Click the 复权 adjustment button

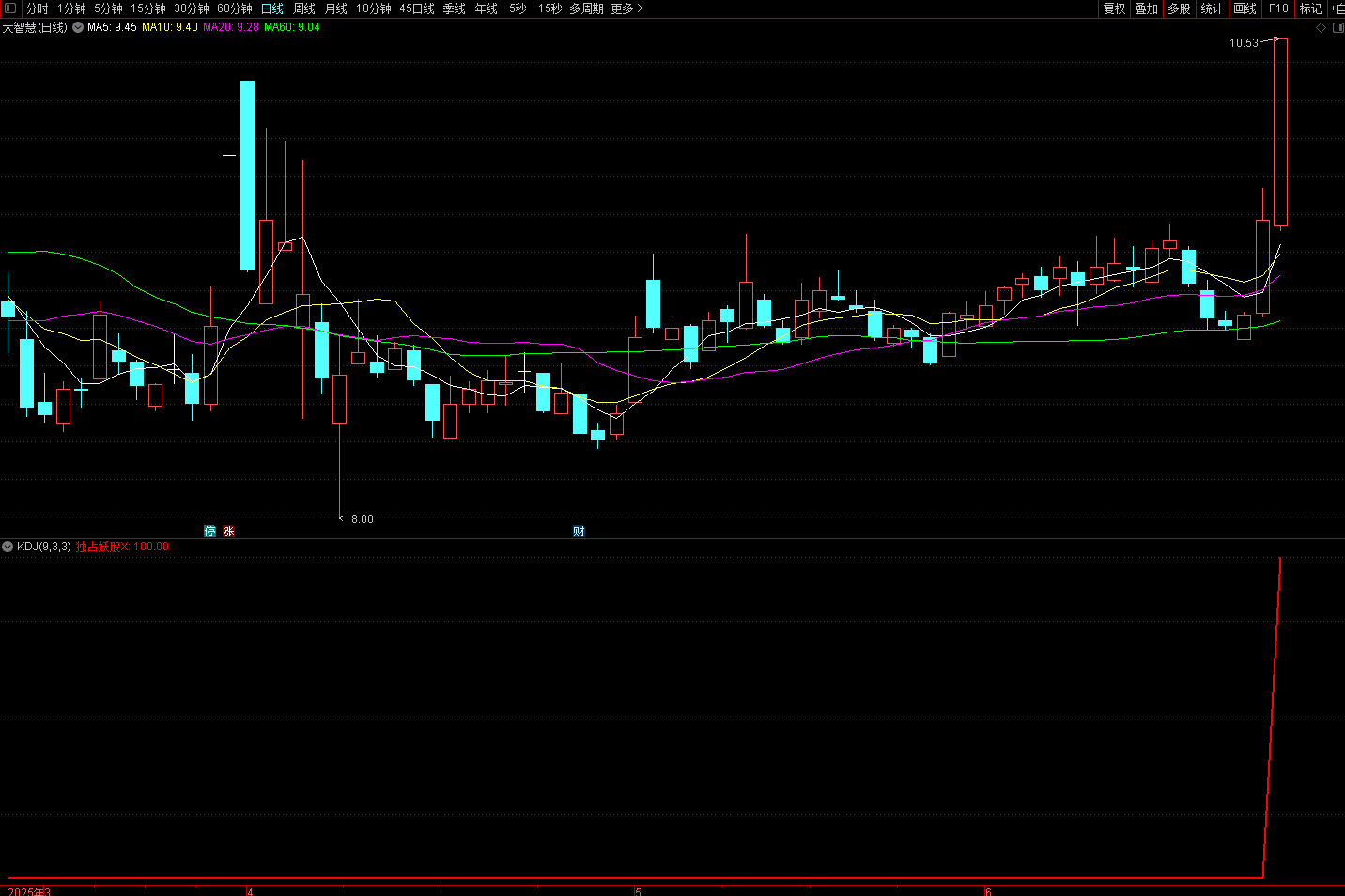click(1114, 8)
